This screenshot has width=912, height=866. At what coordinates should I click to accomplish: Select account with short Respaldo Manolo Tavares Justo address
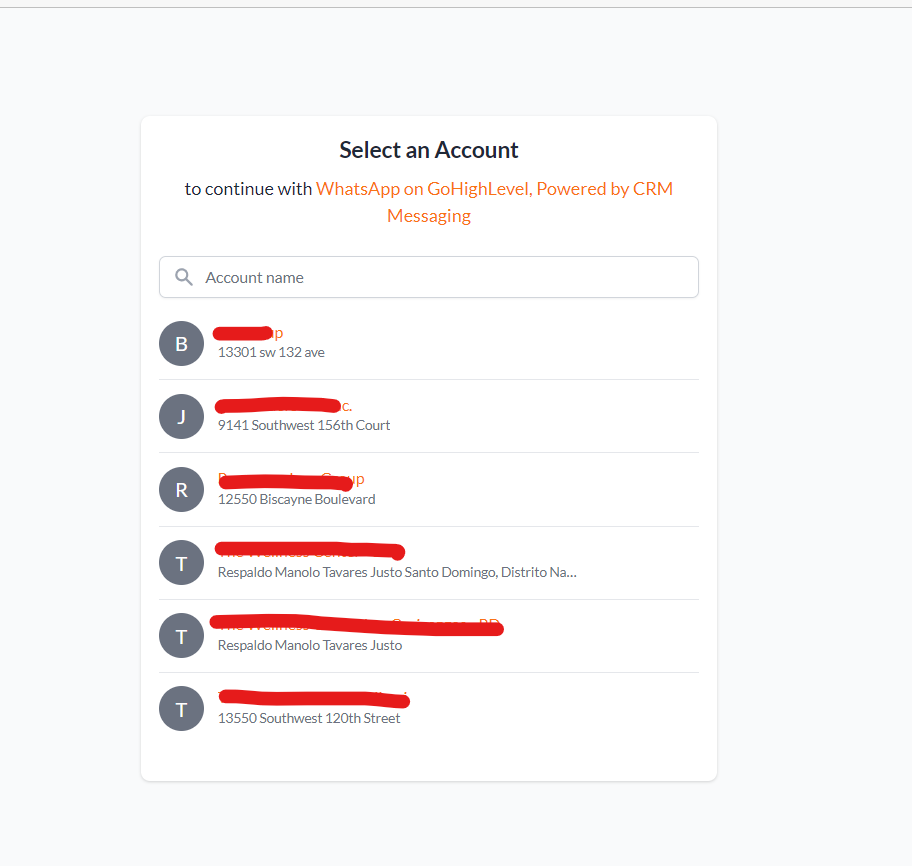click(x=429, y=636)
